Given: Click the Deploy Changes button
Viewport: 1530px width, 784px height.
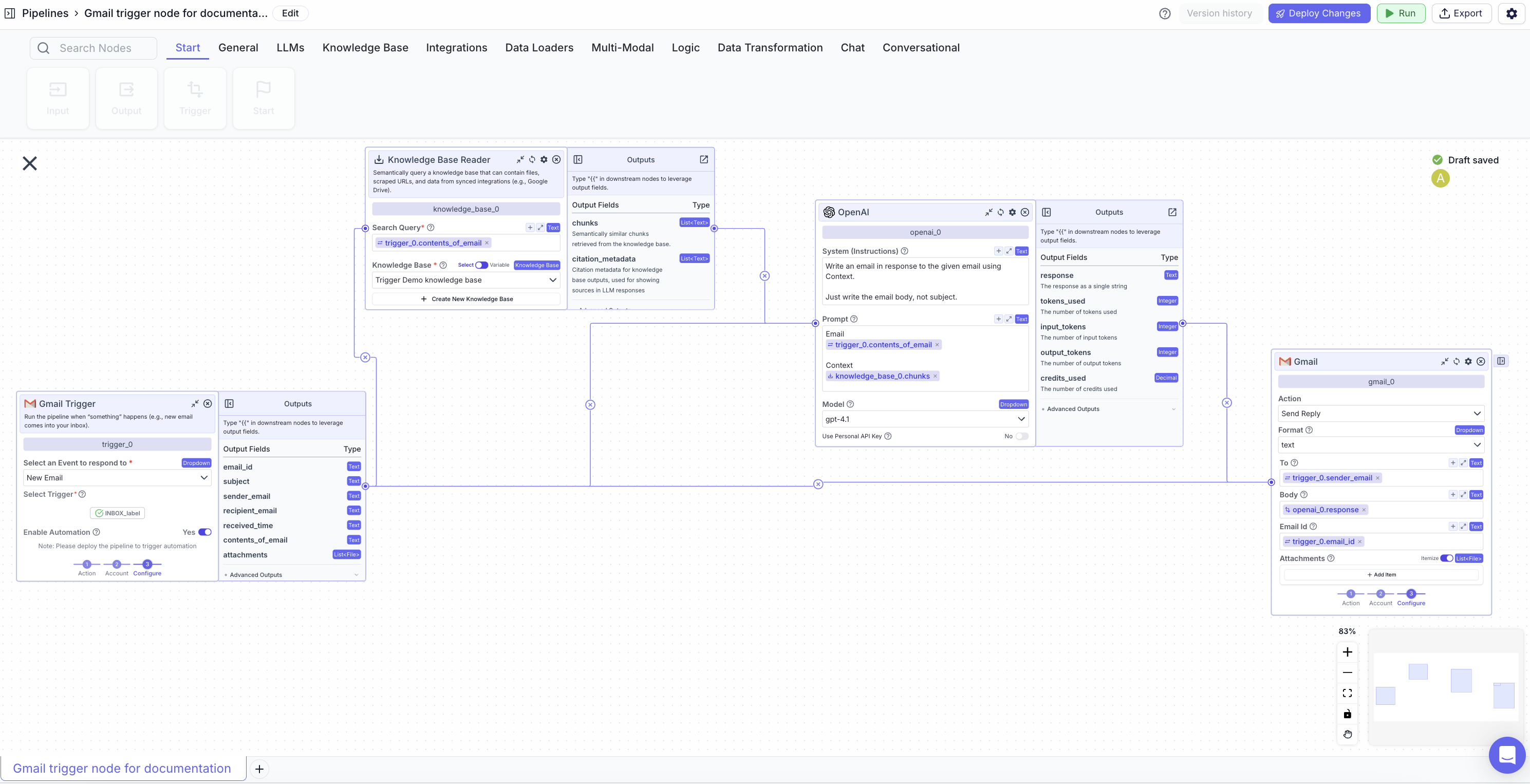Looking at the screenshot, I should coord(1318,14).
